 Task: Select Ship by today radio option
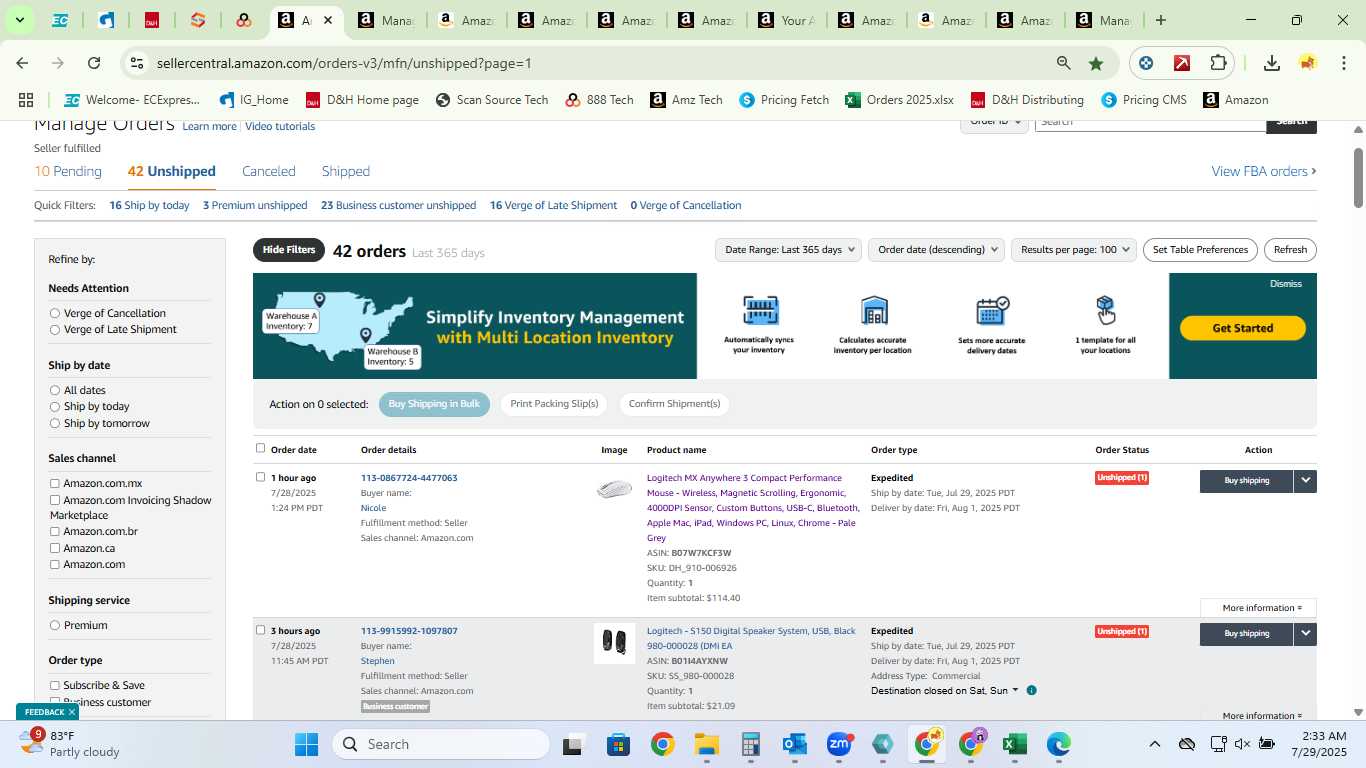click(x=55, y=406)
